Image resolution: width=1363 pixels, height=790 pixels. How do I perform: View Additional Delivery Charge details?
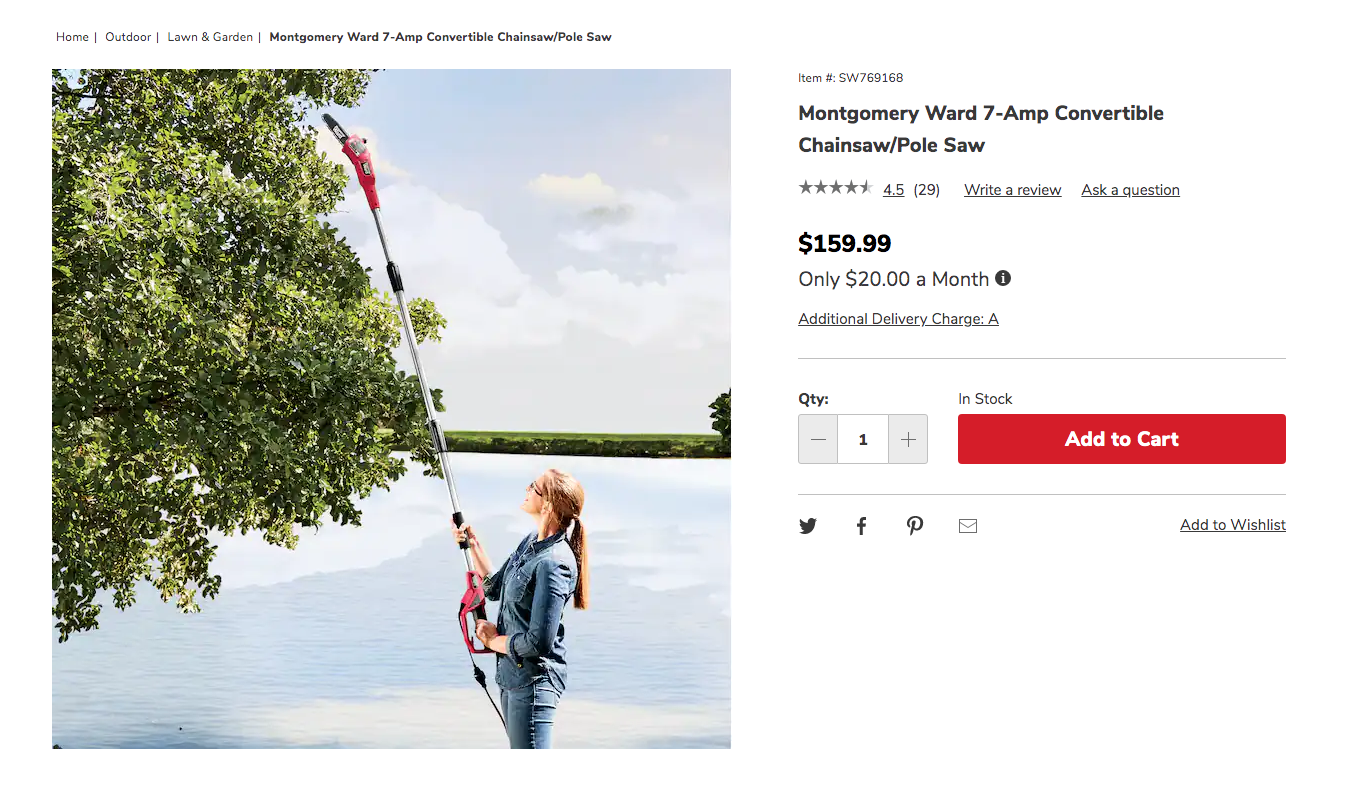coord(898,319)
